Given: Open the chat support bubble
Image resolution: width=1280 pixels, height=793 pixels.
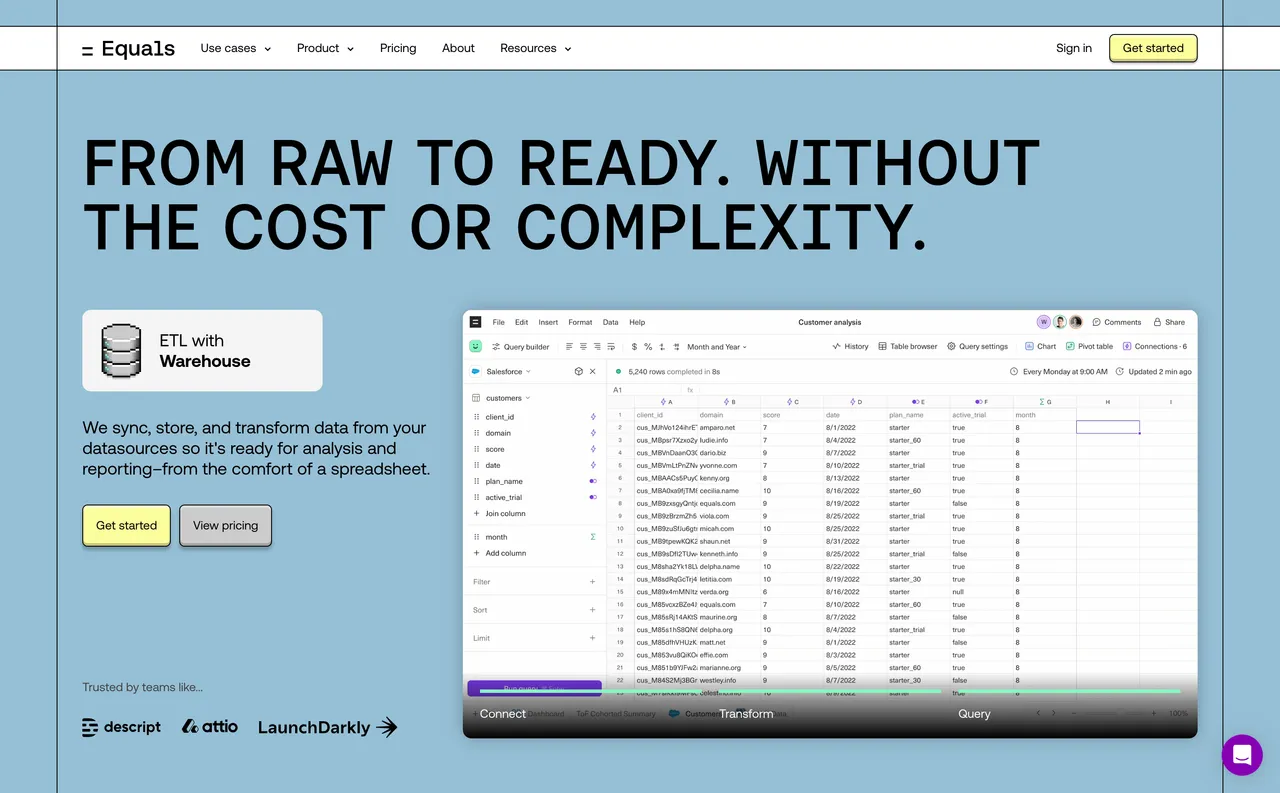Looking at the screenshot, I should click(1242, 755).
